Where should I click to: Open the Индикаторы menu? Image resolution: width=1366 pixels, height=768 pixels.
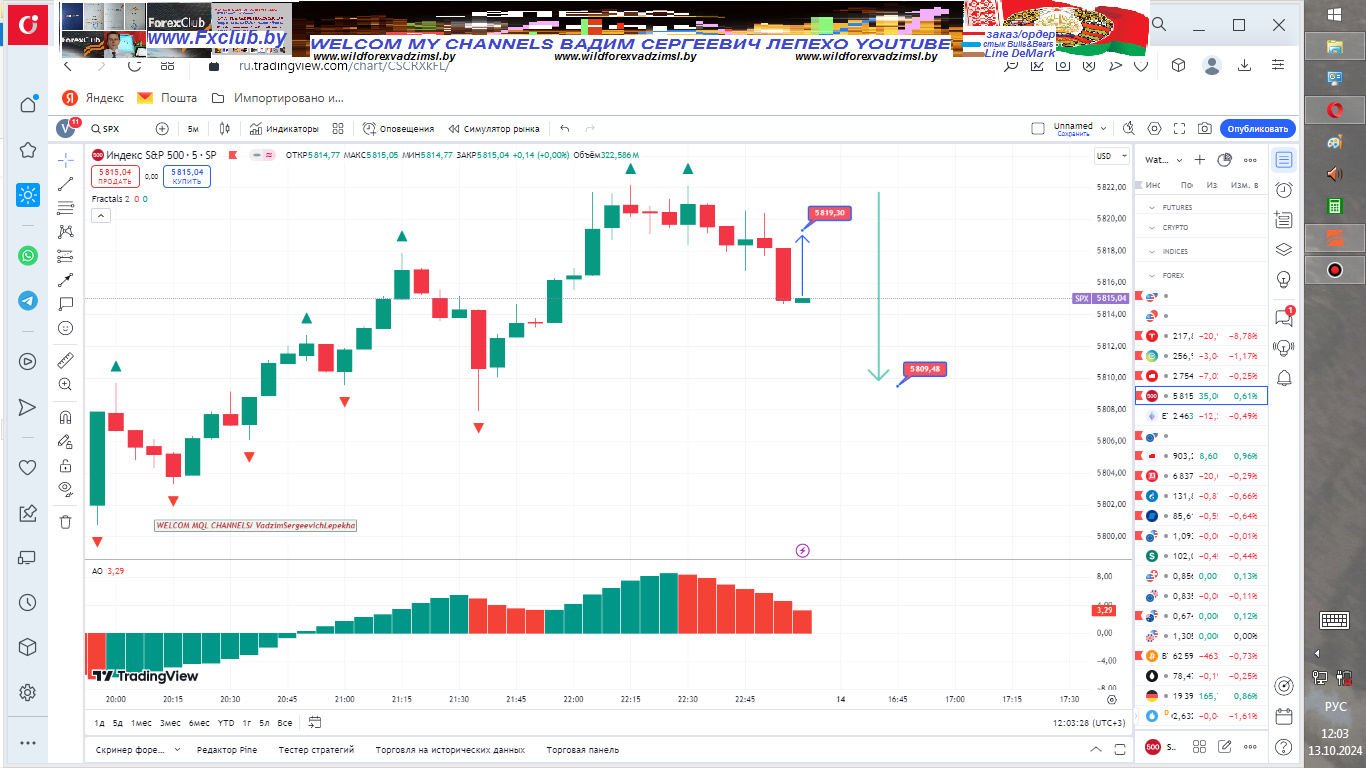click(284, 129)
